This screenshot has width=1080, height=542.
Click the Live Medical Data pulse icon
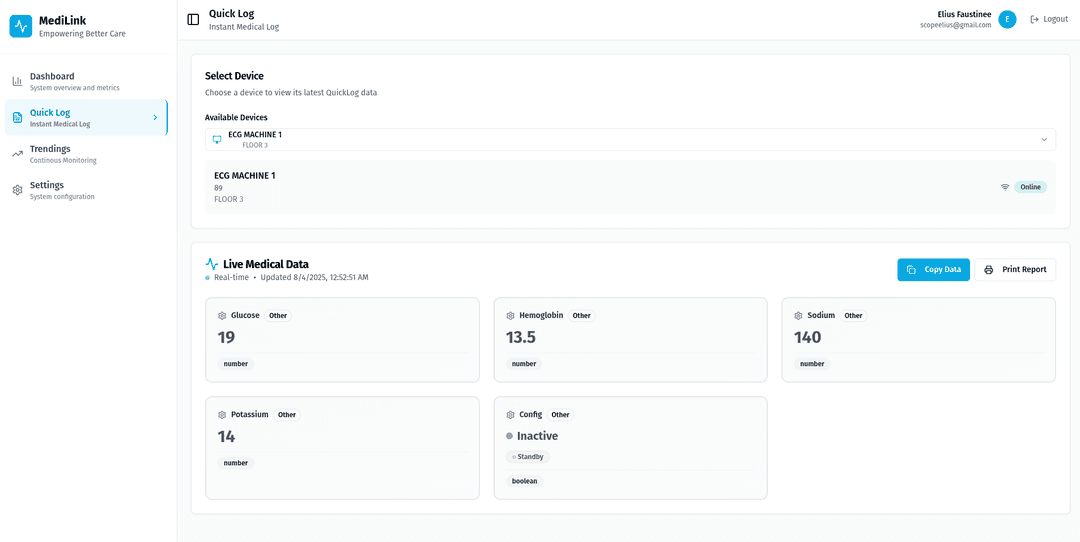click(x=212, y=264)
